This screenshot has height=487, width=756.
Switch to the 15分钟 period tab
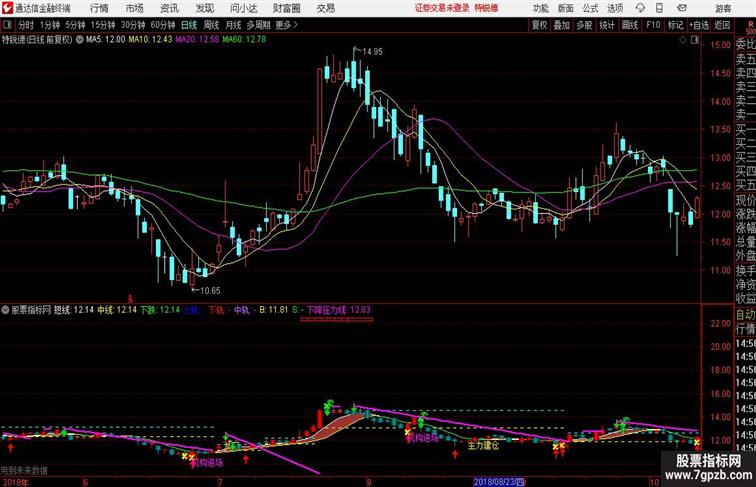pyautogui.click(x=103, y=25)
